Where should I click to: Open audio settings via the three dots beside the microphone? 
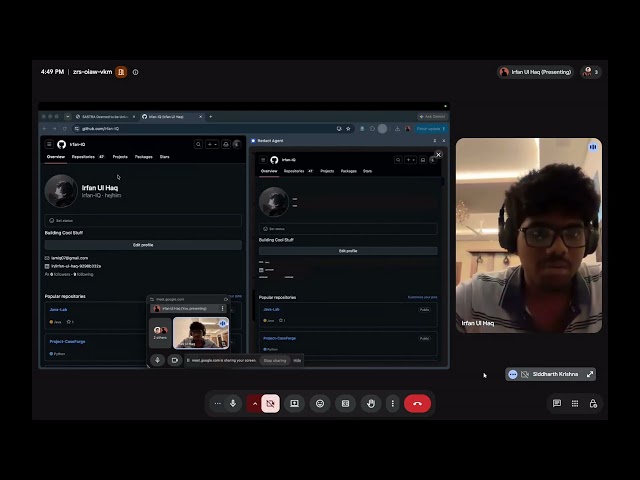218,403
